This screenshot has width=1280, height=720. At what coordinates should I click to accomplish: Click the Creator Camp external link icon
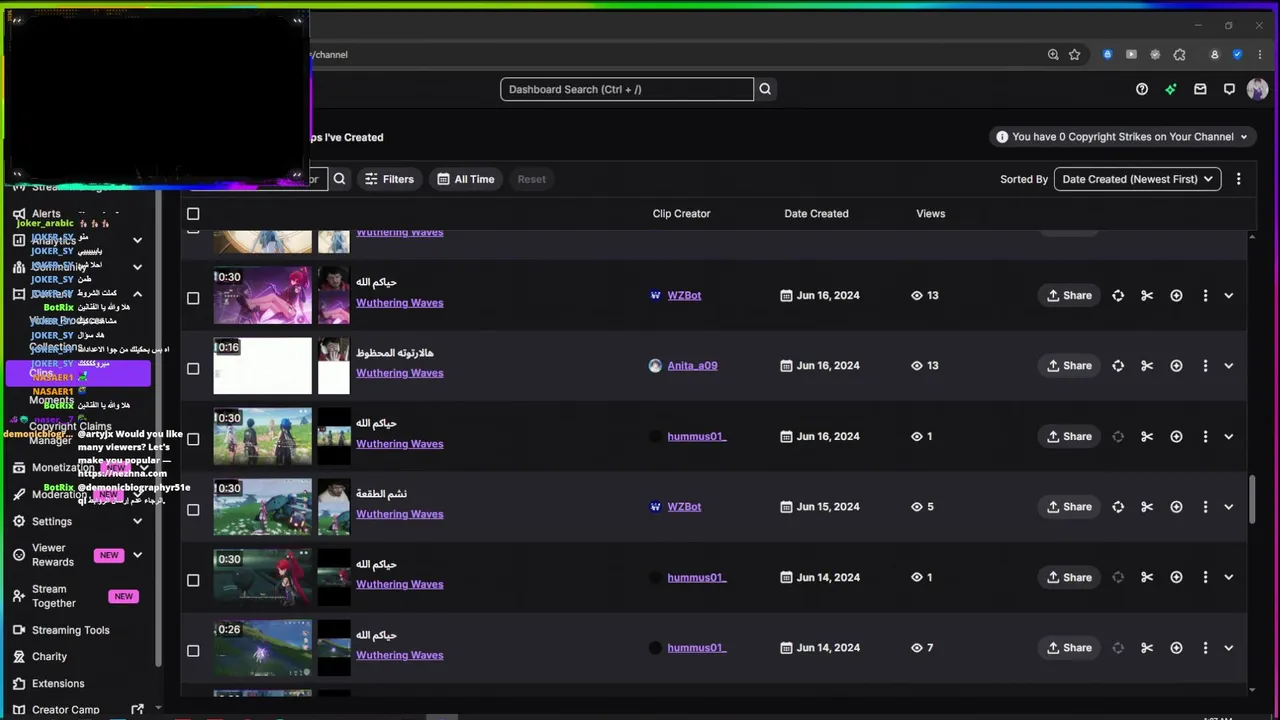137,710
